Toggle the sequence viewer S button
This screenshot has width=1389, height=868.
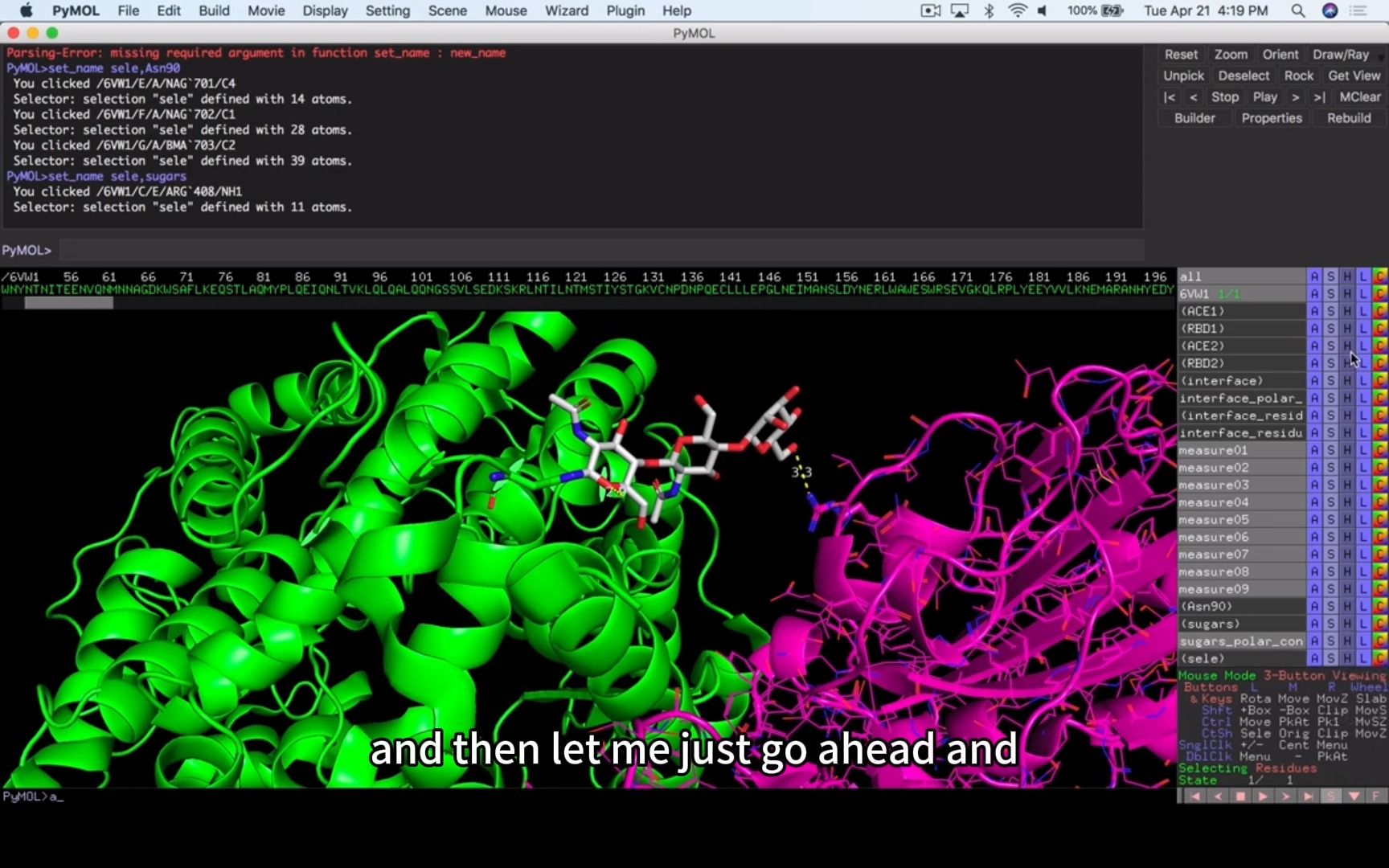[x=1330, y=796]
